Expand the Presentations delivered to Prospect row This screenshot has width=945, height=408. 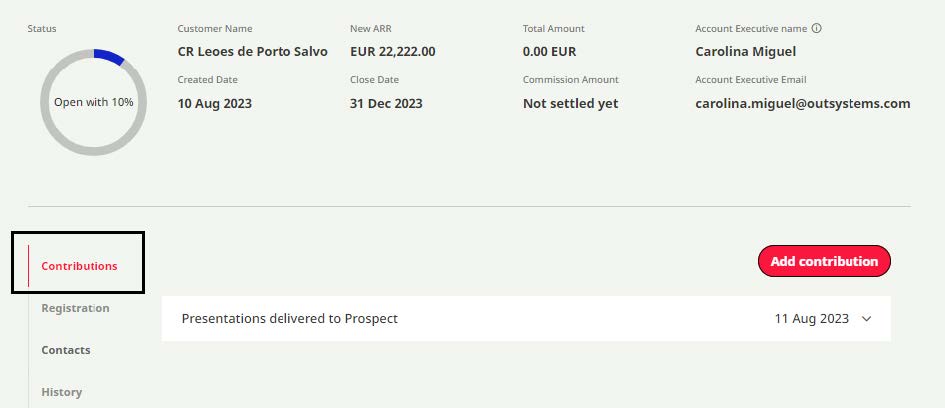tap(866, 319)
